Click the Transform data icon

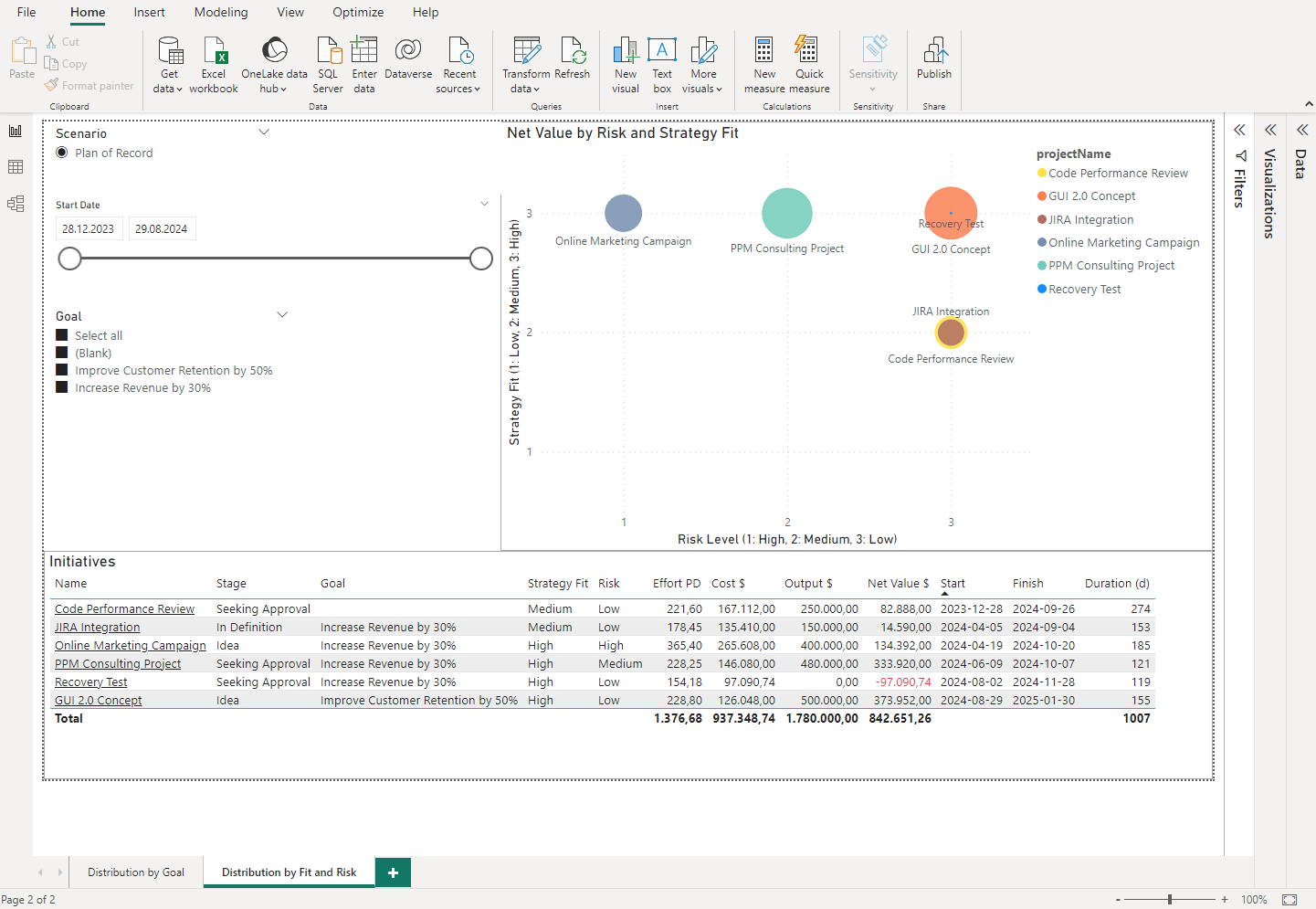coord(526,53)
